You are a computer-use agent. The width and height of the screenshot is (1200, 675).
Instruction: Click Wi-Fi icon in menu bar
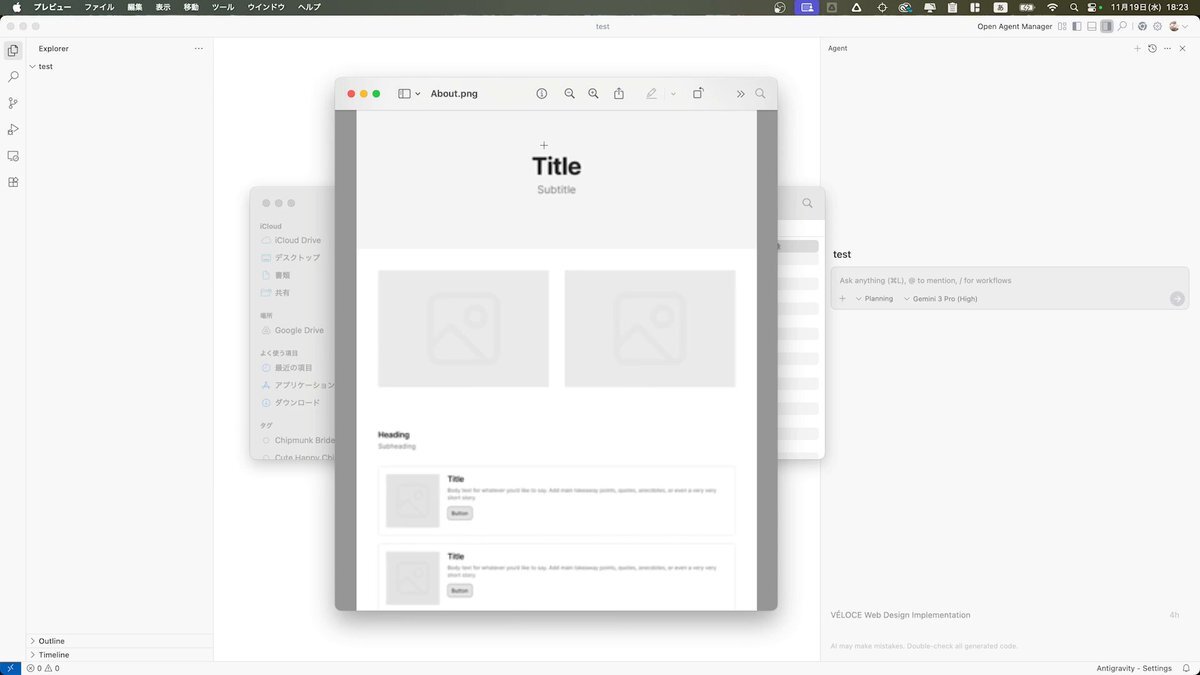coord(1051,7)
